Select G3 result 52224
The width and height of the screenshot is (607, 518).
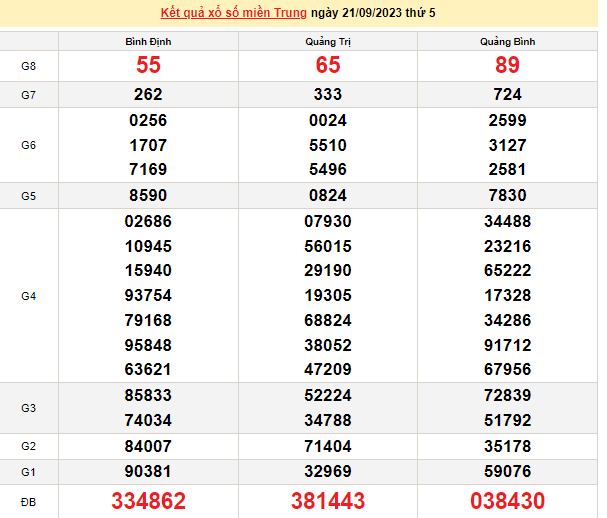point(327,395)
